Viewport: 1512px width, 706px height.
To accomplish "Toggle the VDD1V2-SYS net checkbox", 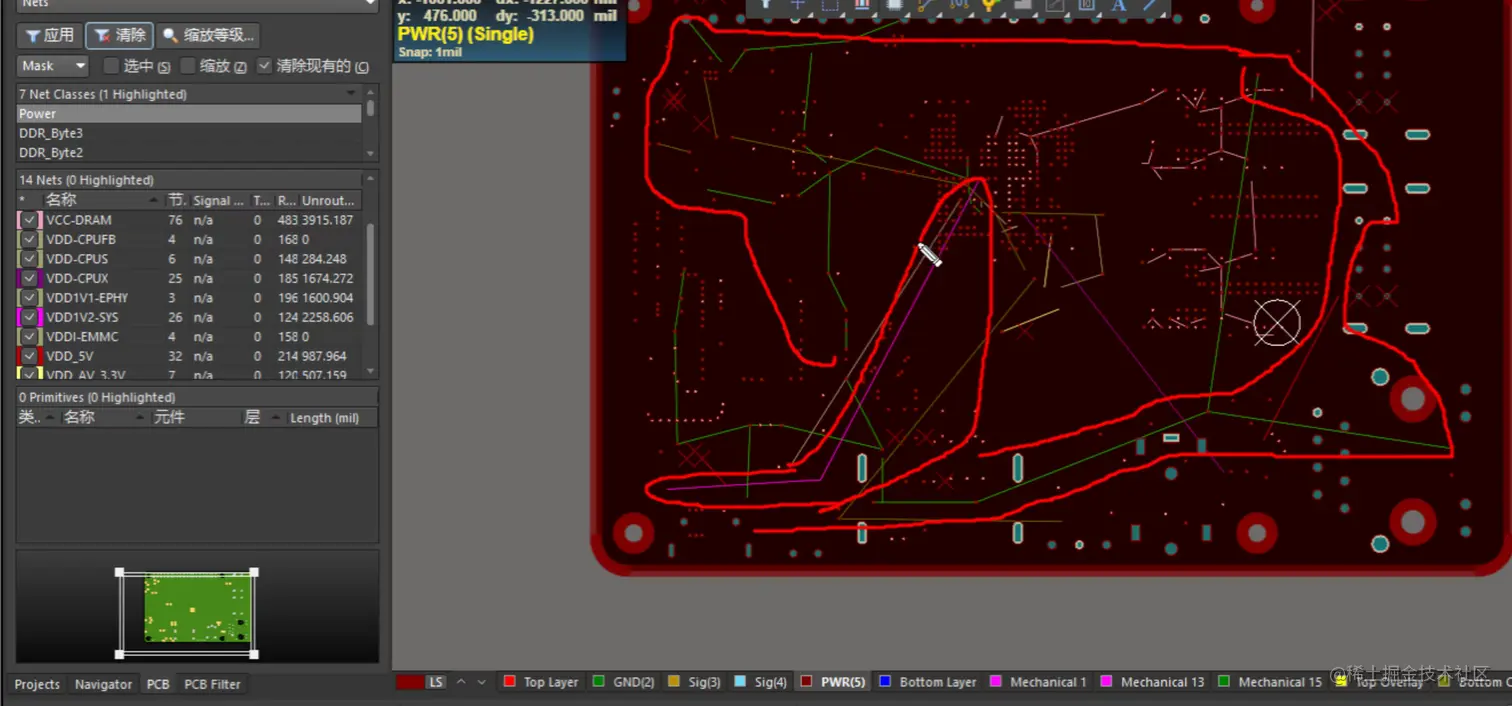I will (30, 317).
